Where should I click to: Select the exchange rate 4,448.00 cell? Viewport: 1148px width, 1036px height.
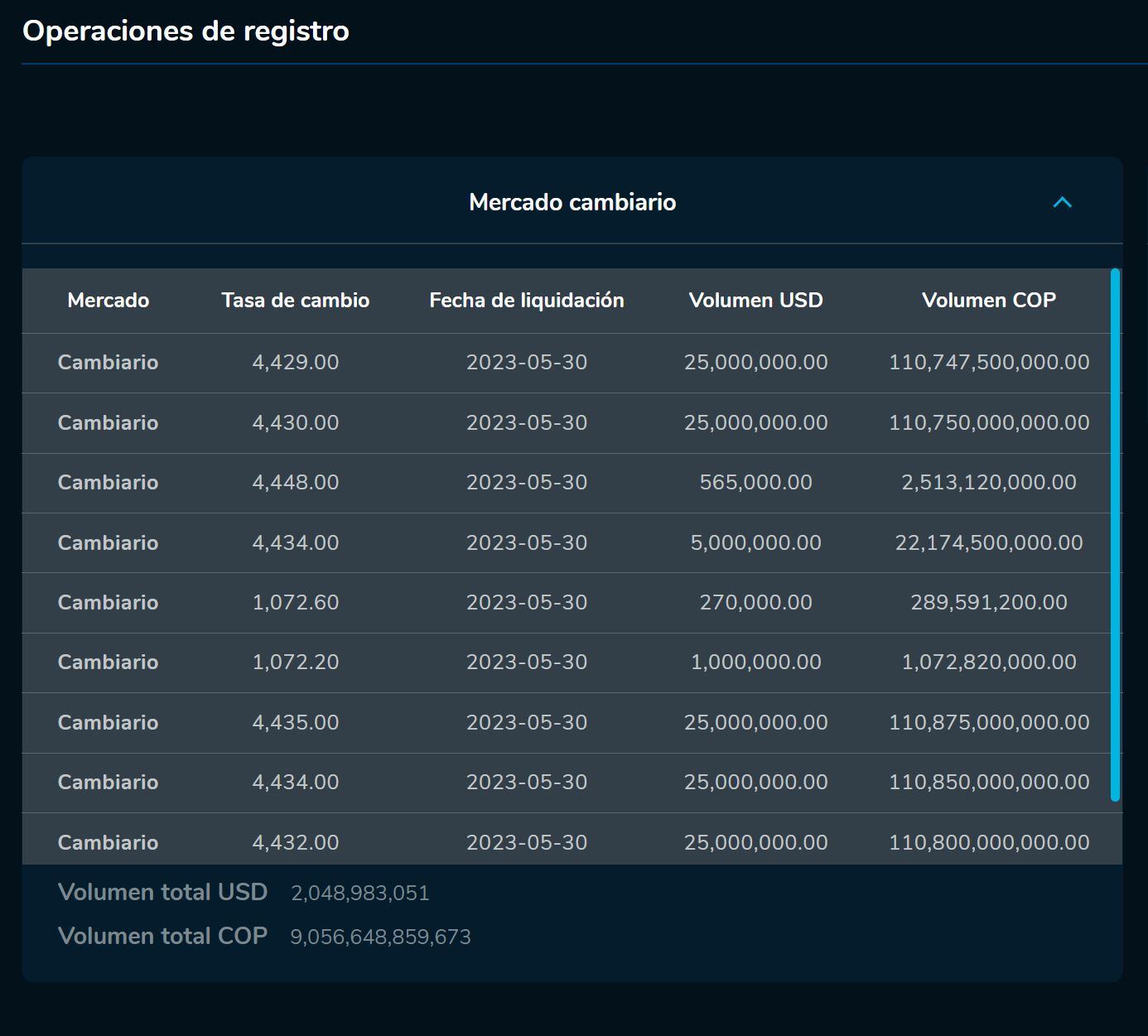(295, 482)
